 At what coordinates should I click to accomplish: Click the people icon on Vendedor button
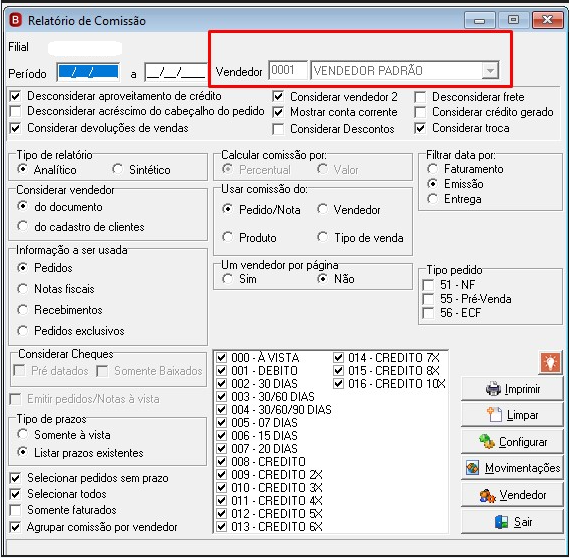pyautogui.click(x=487, y=495)
